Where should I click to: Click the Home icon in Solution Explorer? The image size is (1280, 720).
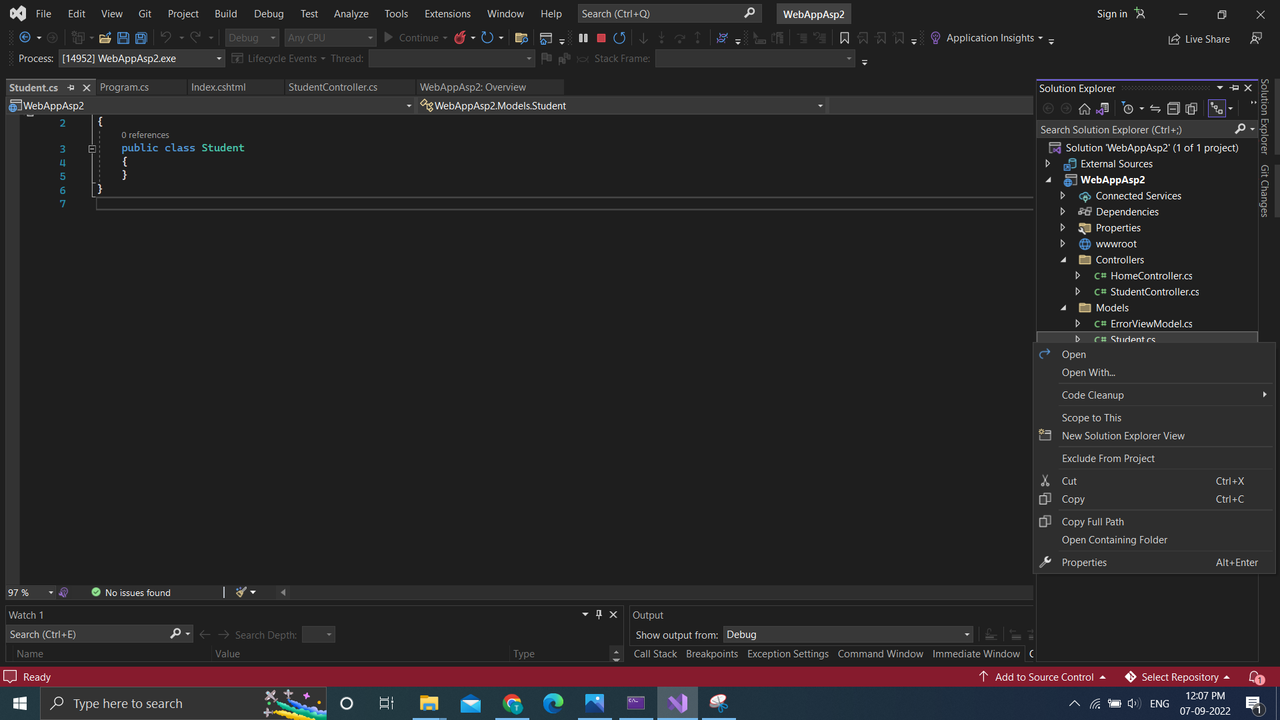[1085, 108]
